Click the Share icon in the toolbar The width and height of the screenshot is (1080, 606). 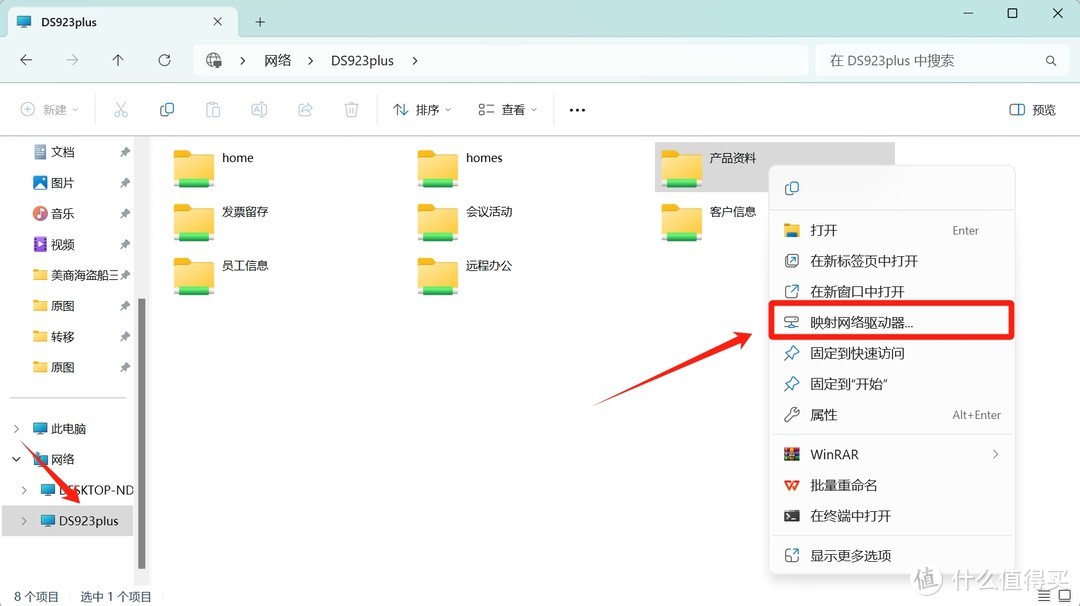tap(305, 109)
